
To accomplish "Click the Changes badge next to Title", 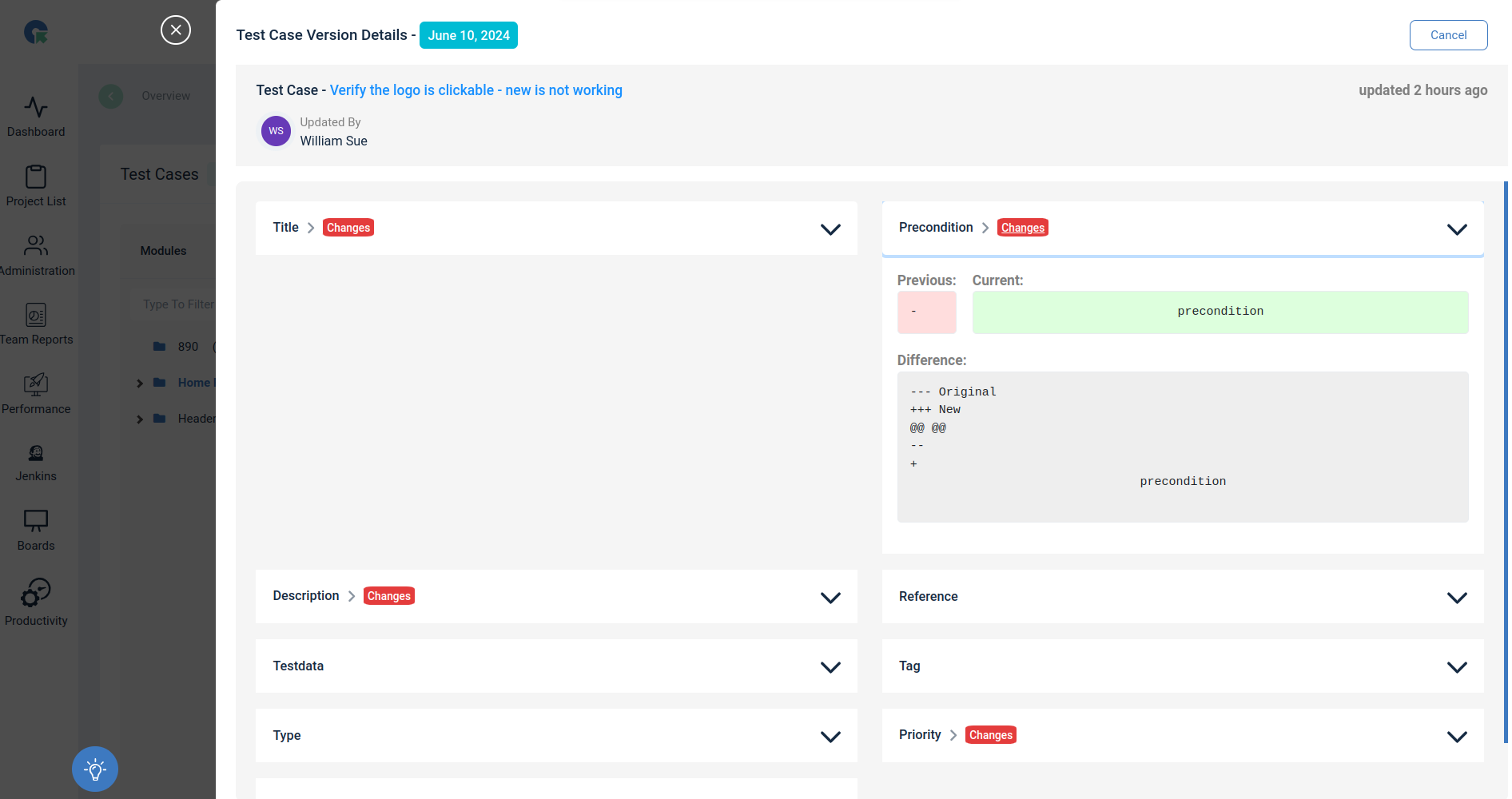I will (348, 228).
